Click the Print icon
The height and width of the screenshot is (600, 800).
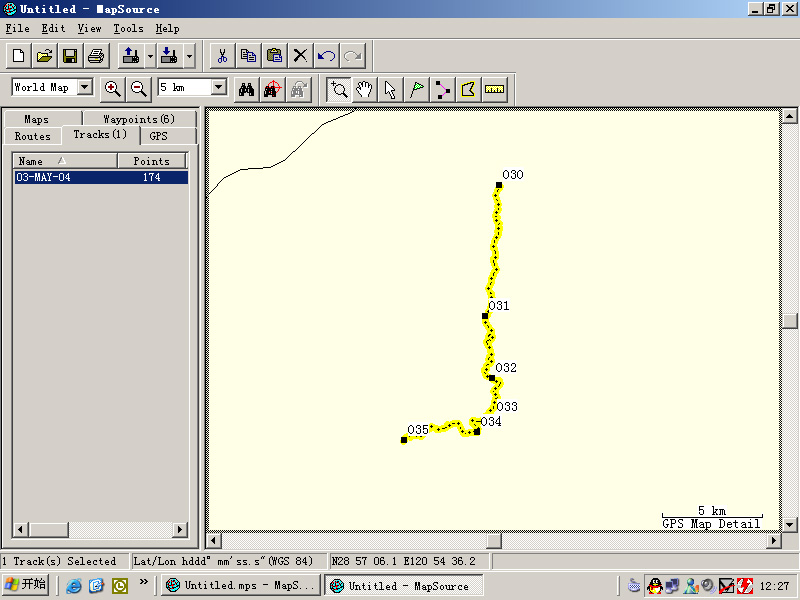(96, 56)
